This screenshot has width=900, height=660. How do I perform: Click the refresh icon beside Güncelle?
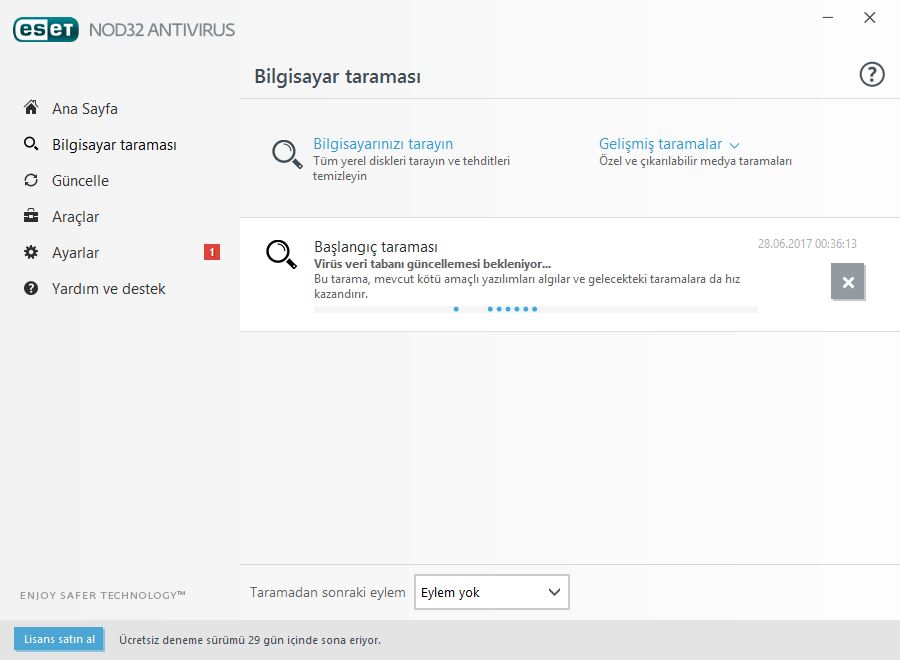point(31,180)
